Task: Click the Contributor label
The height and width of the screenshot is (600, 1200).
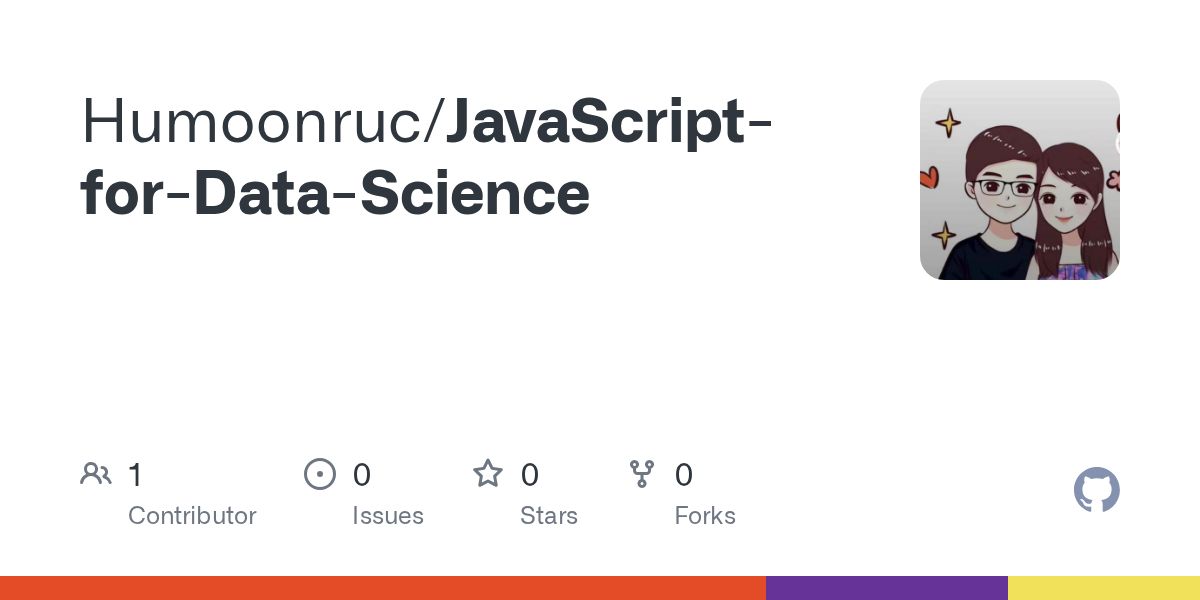Action: coord(192,516)
